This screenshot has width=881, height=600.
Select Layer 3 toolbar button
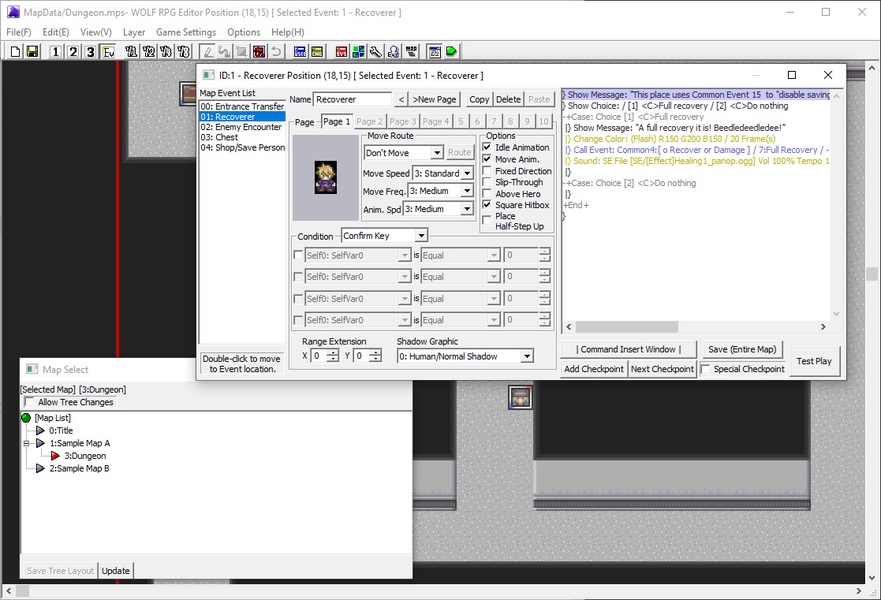click(x=90, y=51)
